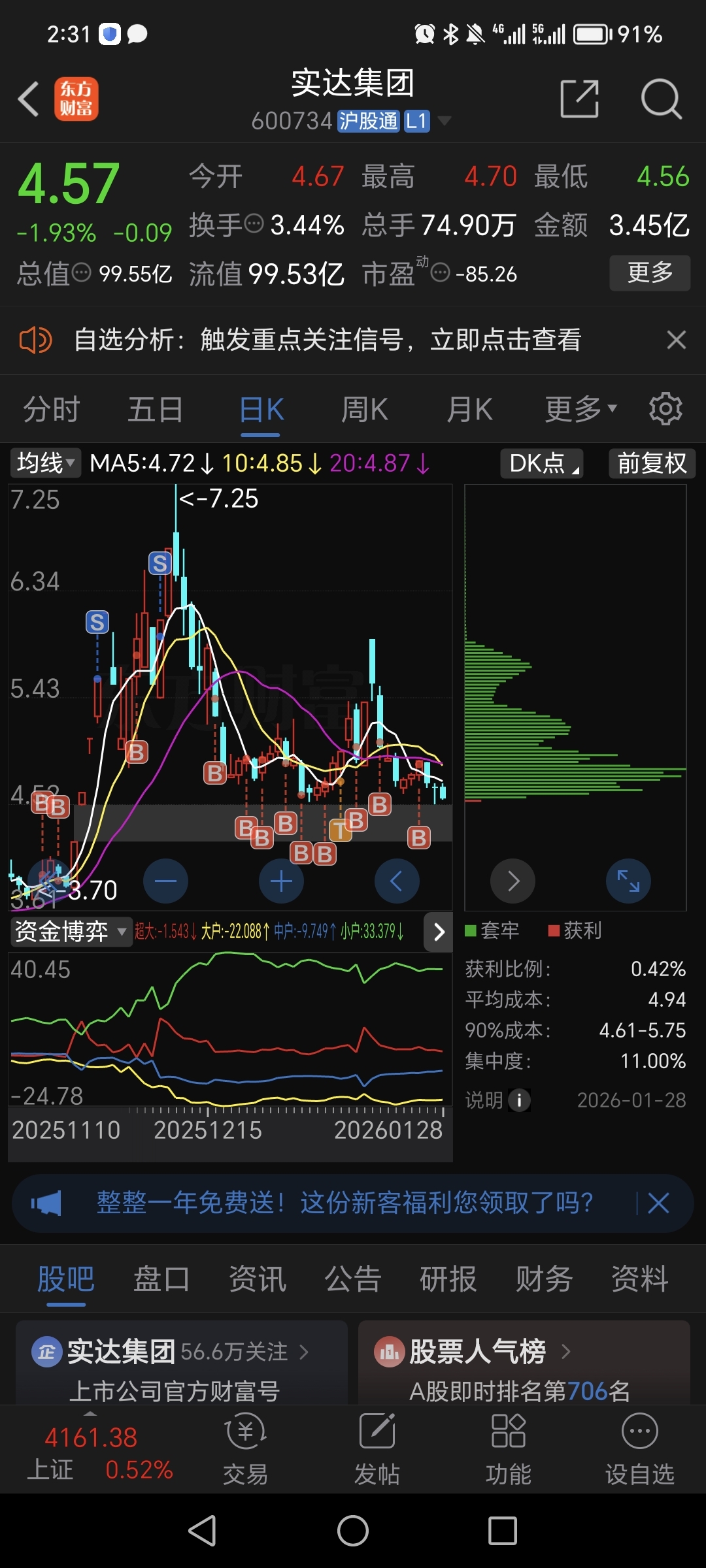Open 整整一年免费送 promotion link

345,1203
